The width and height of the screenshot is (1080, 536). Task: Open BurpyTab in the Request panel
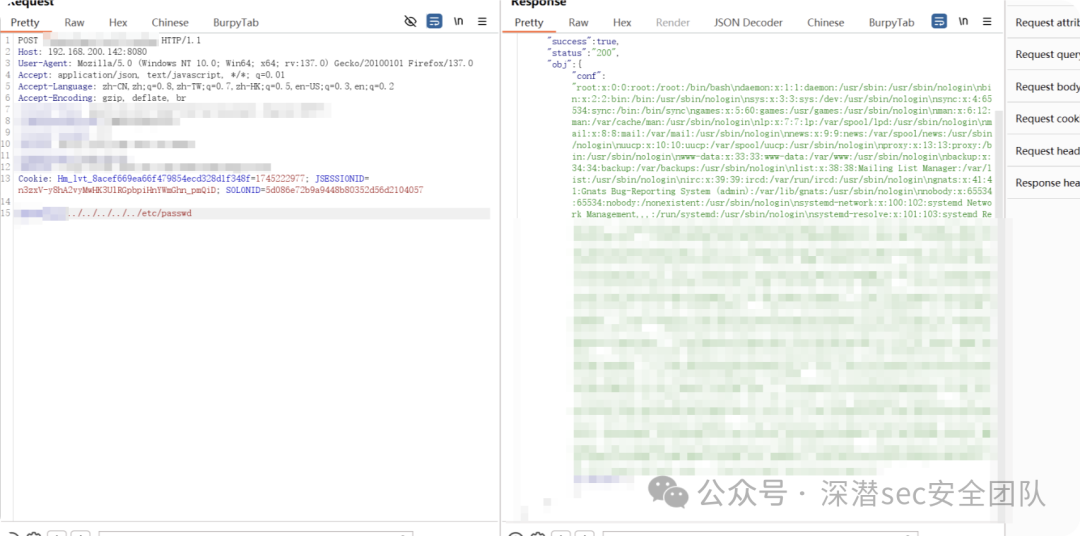[x=236, y=23]
